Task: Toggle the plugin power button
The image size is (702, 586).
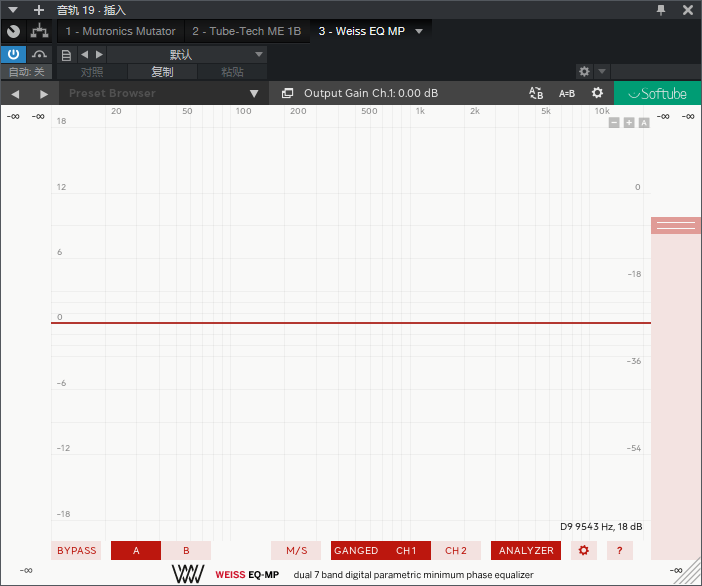Action: tap(13, 55)
